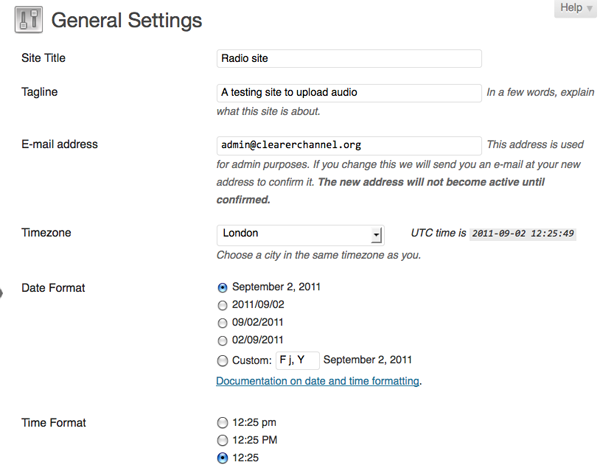This screenshot has width=600, height=465.
Task: Select the Custom date format radio
Action: [223, 361]
